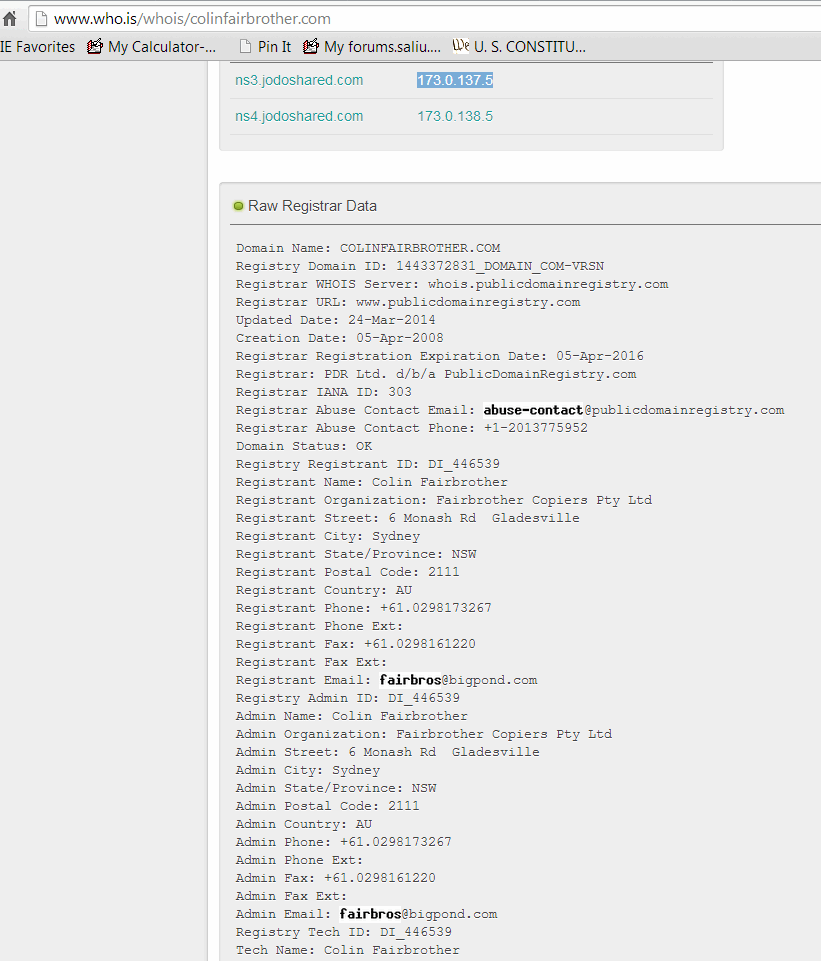Click Admin Street 6 Monash Rd
821x961 pixels.
click(388, 752)
